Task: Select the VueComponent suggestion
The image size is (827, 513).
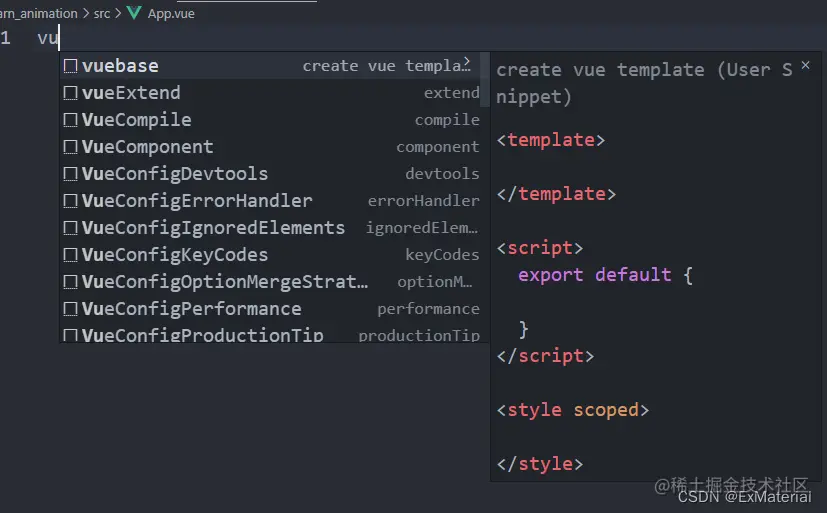Action: (x=270, y=147)
